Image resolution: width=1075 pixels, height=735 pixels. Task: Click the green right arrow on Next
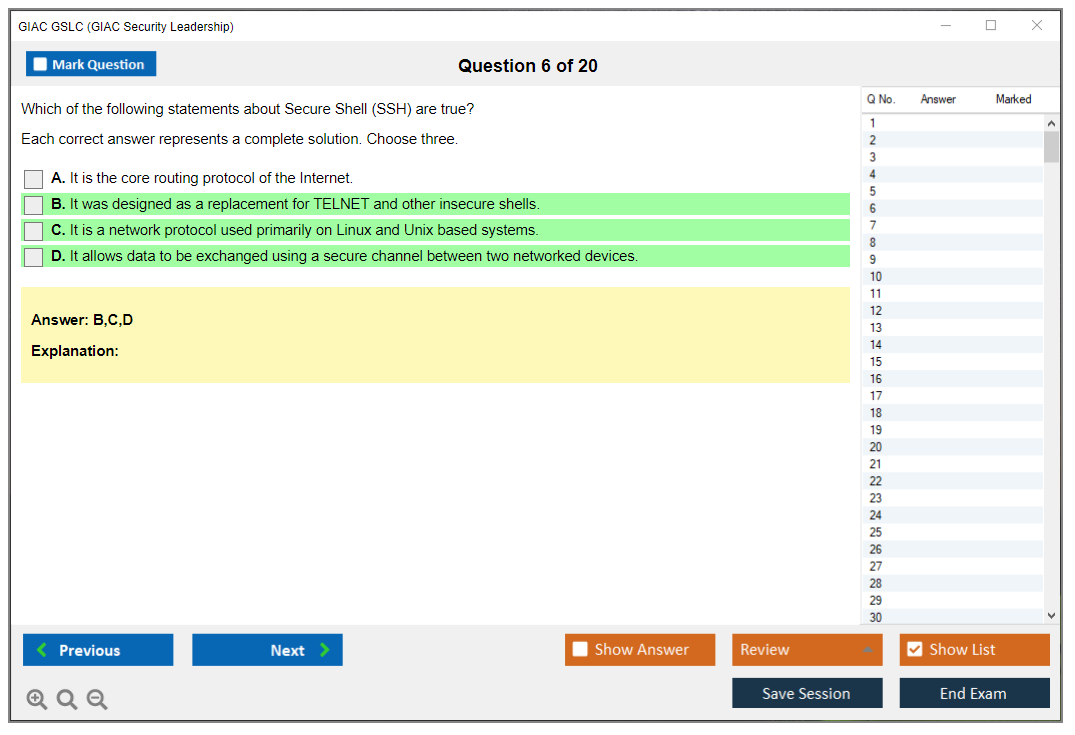pos(325,650)
